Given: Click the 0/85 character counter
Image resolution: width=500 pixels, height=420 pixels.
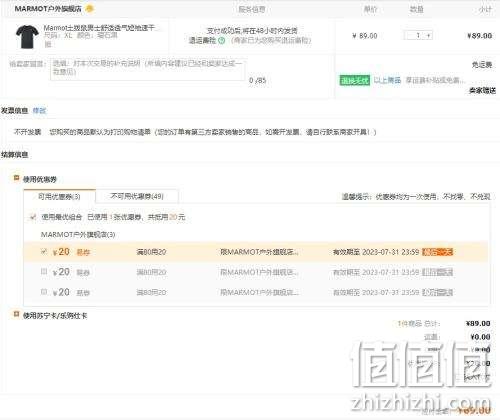Looking at the screenshot, I should tap(257, 80).
